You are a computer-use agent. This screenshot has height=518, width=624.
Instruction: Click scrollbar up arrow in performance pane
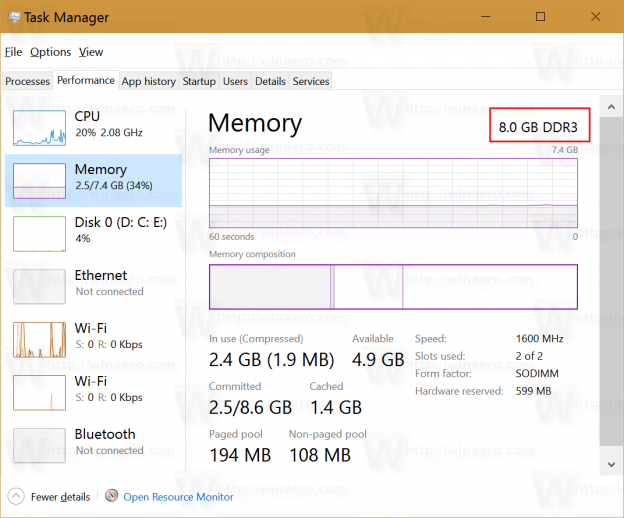(x=611, y=107)
